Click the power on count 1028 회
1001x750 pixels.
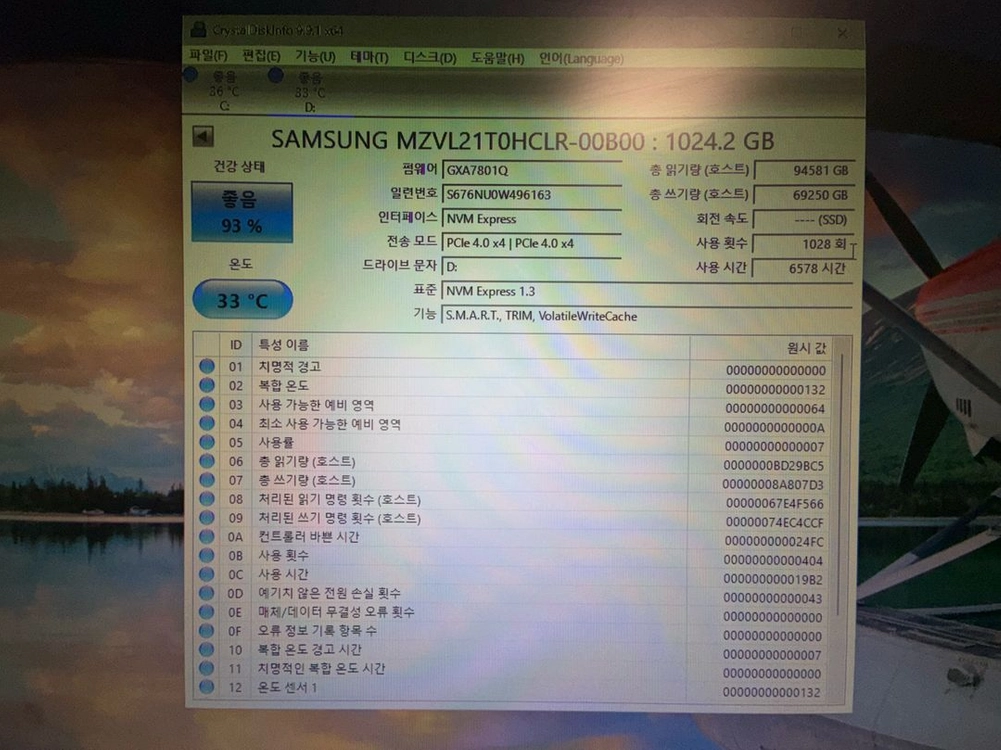tap(804, 244)
